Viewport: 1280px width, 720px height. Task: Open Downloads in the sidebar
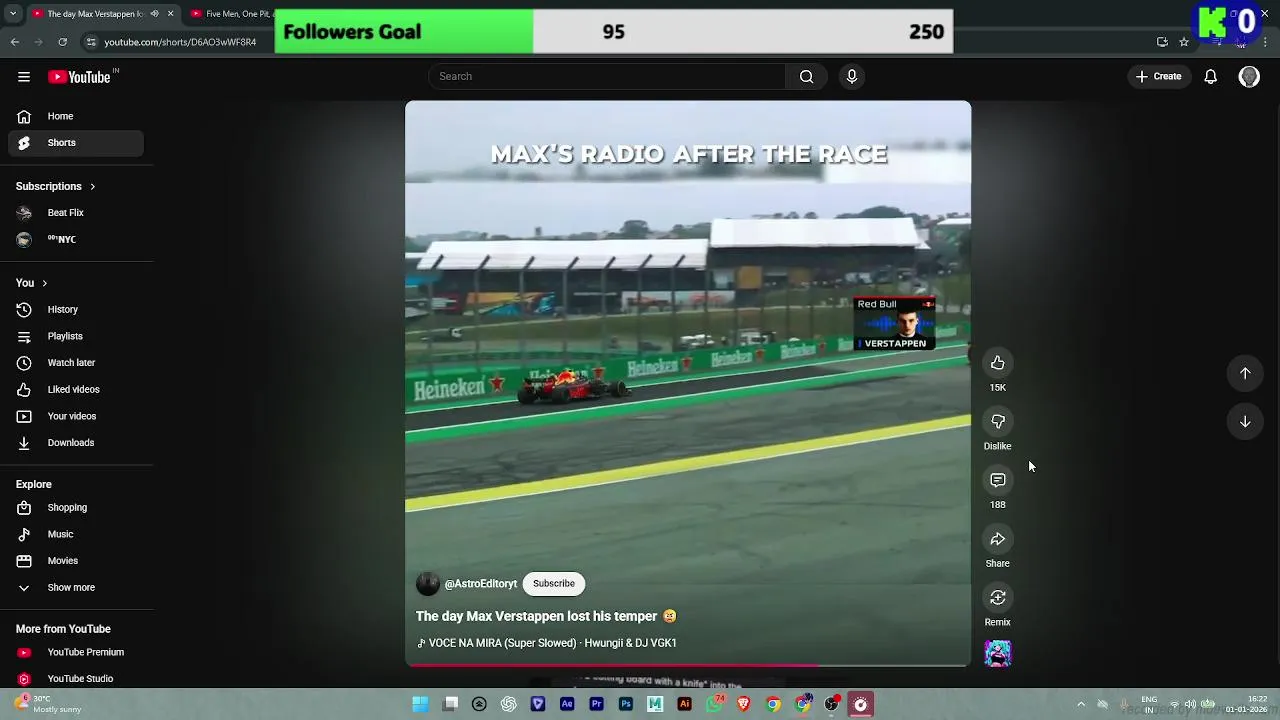pyautogui.click(x=76, y=443)
